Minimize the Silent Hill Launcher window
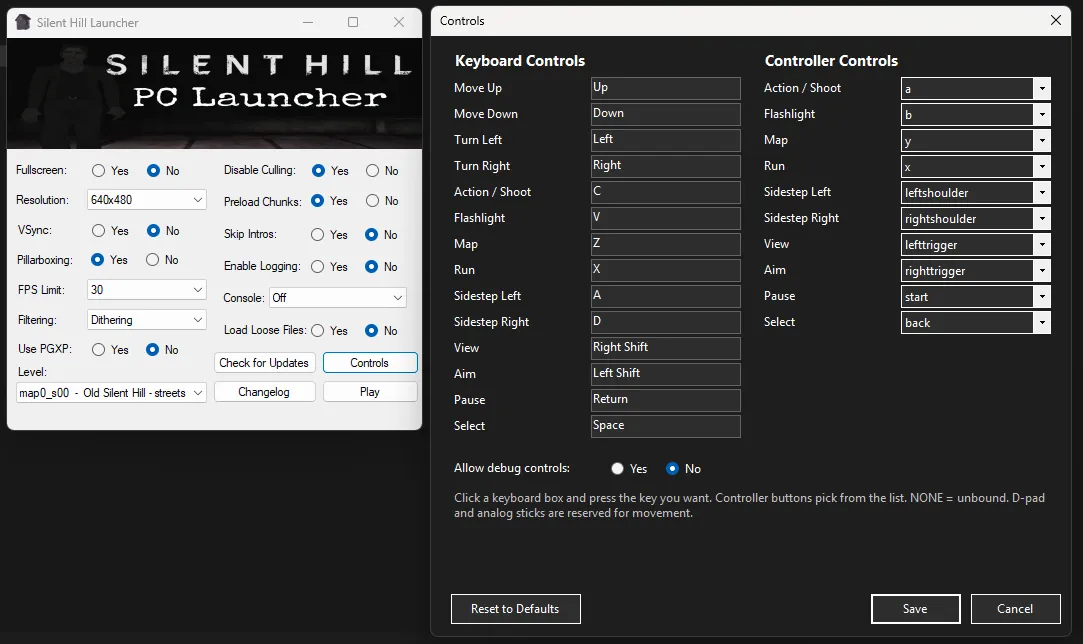Image resolution: width=1083 pixels, height=644 pixels. click(x=308, y=22)
